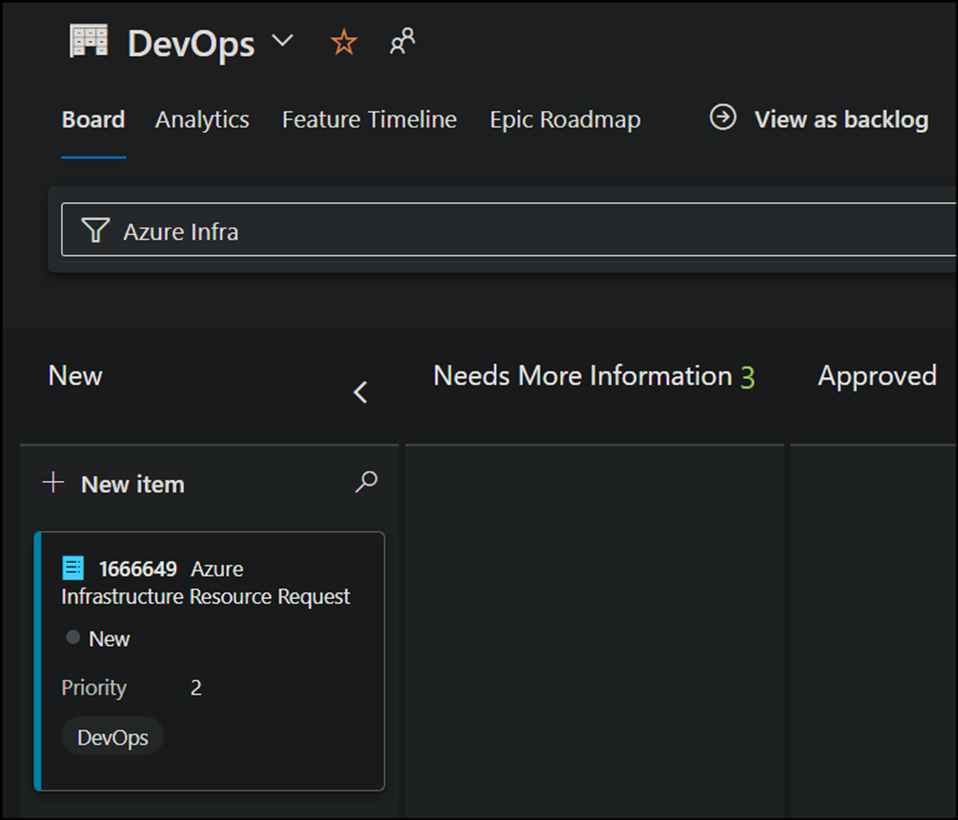Open the team members icon

click(x=402, y=42)
